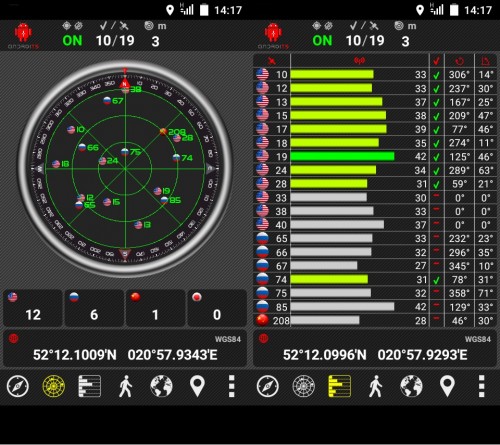Tap map pin icon in right toolbar

(447, 386)
